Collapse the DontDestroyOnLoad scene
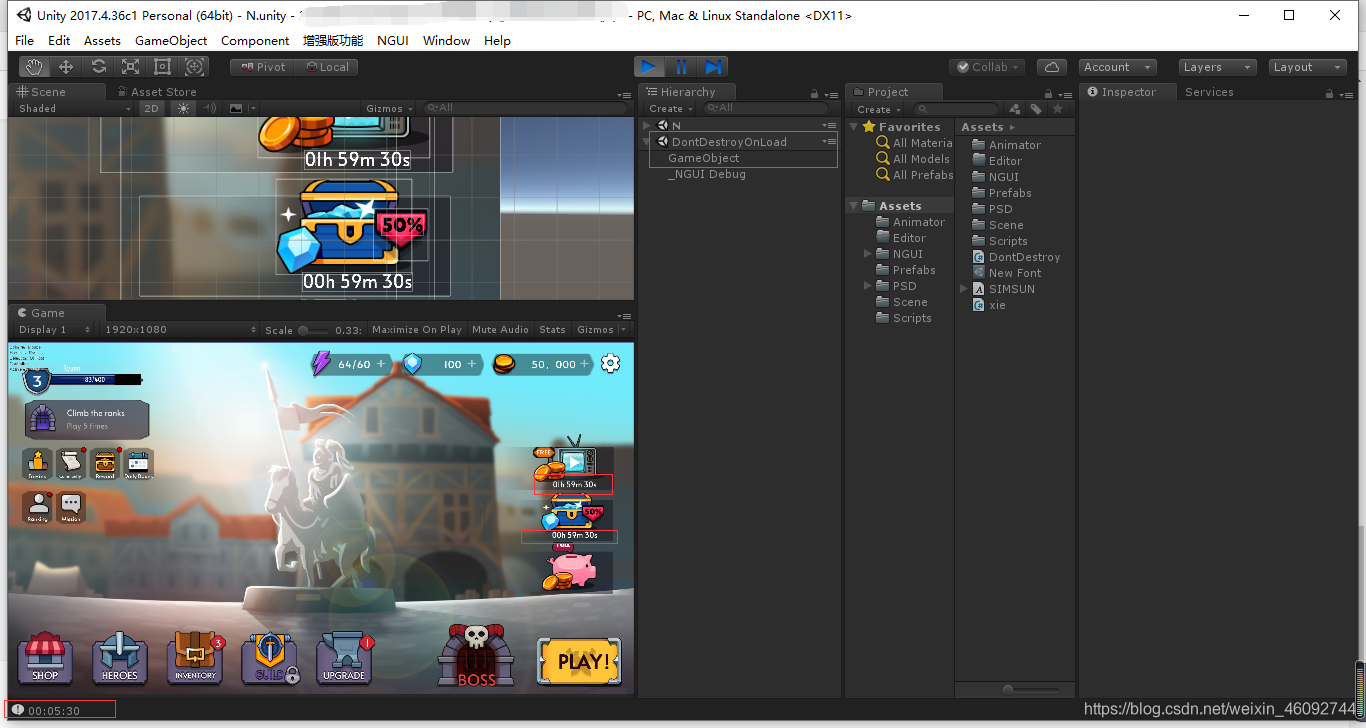This screenshot has width=1366, height=728. point(648,142)
